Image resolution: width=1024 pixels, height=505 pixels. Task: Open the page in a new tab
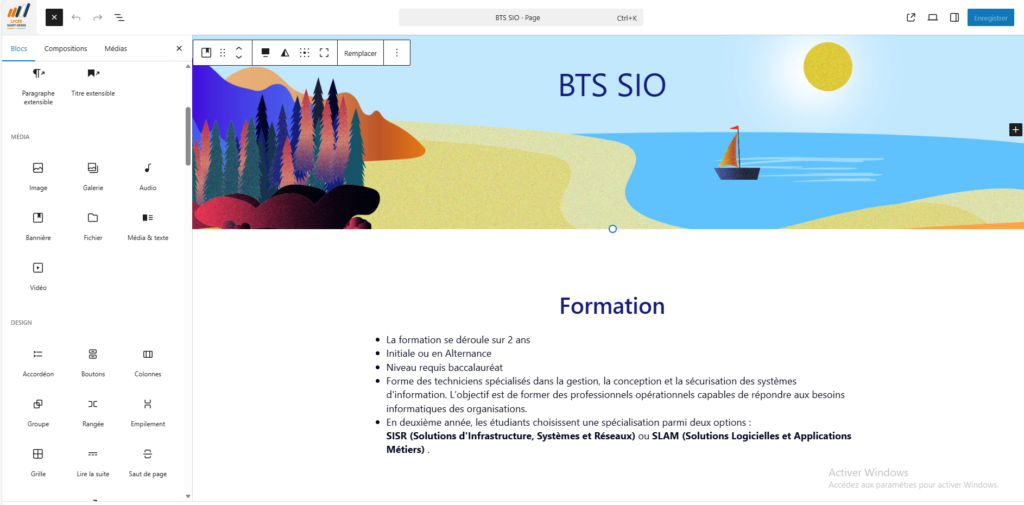(x=911, y=17)
